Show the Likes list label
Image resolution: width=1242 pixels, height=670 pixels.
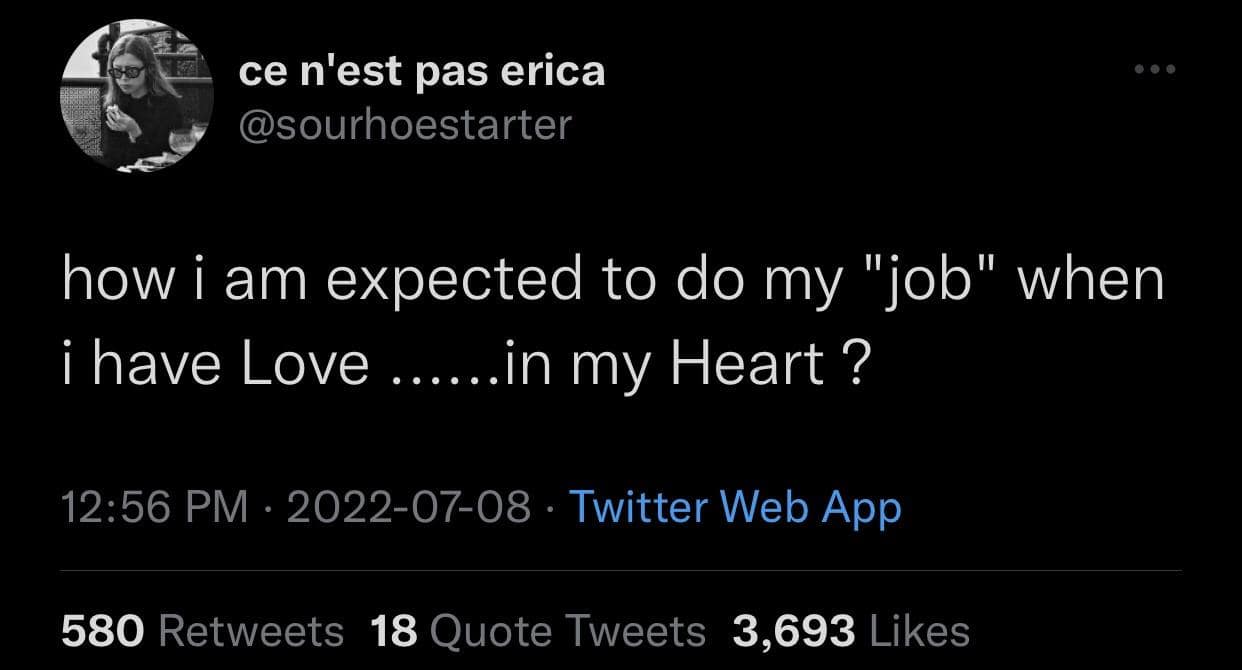pyautogui.click(x=920, y=631)
